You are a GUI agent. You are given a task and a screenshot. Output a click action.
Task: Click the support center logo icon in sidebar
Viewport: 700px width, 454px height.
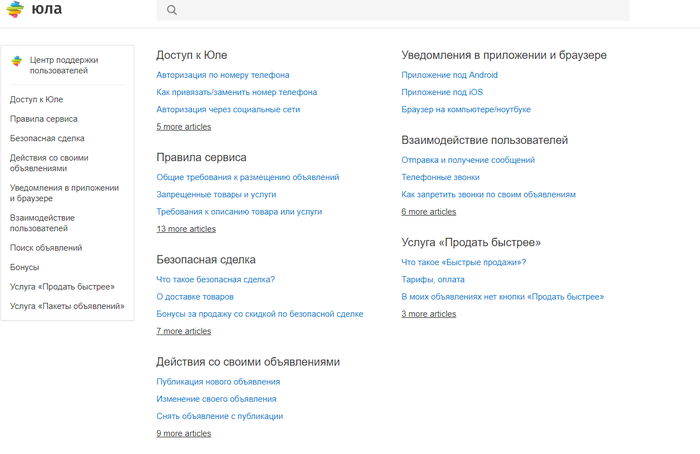(x=17, y=61)
